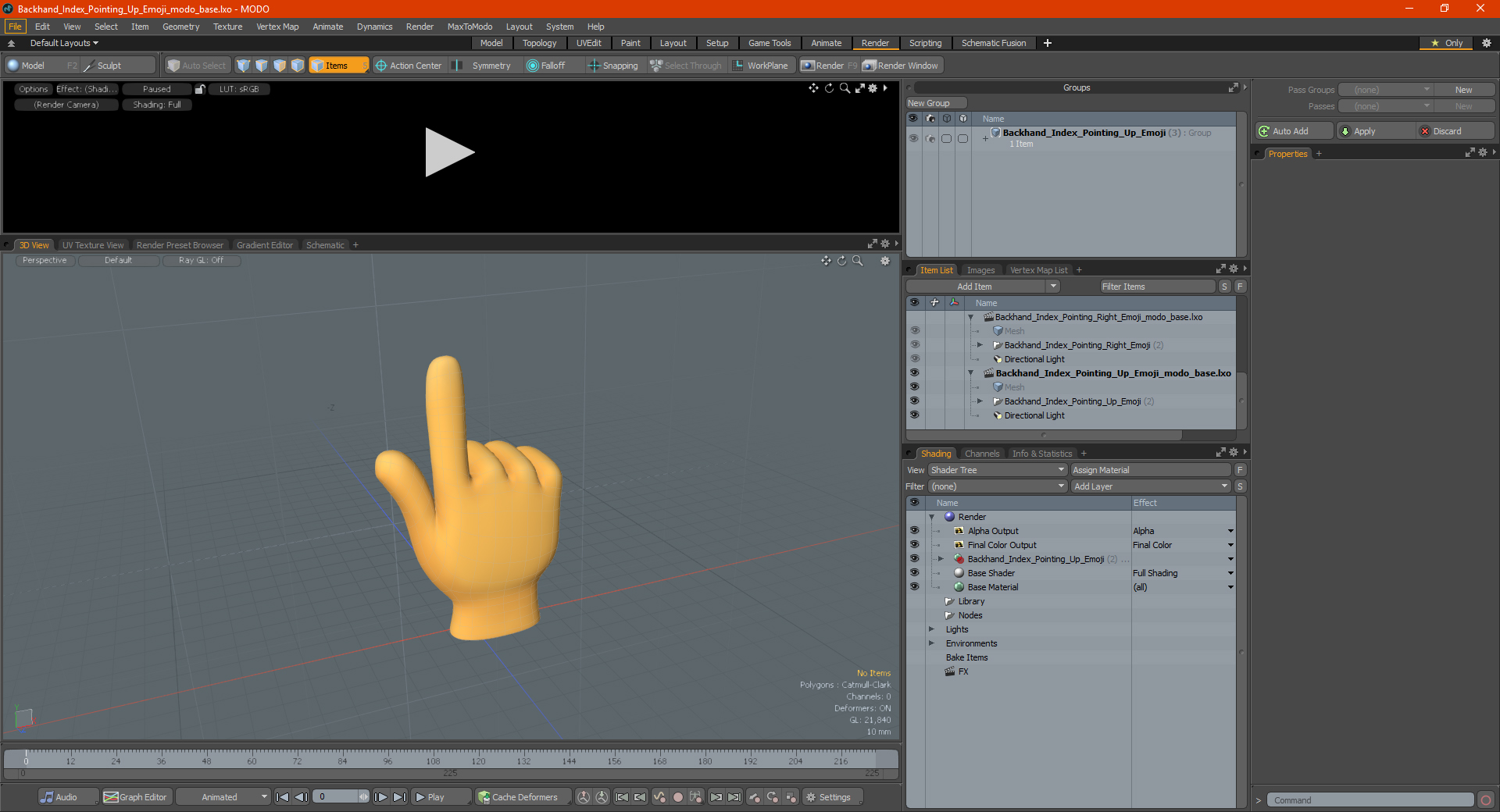Toggle visibility of Final Color Output layer
The image size is (1500, 812).
pos(914,544)
